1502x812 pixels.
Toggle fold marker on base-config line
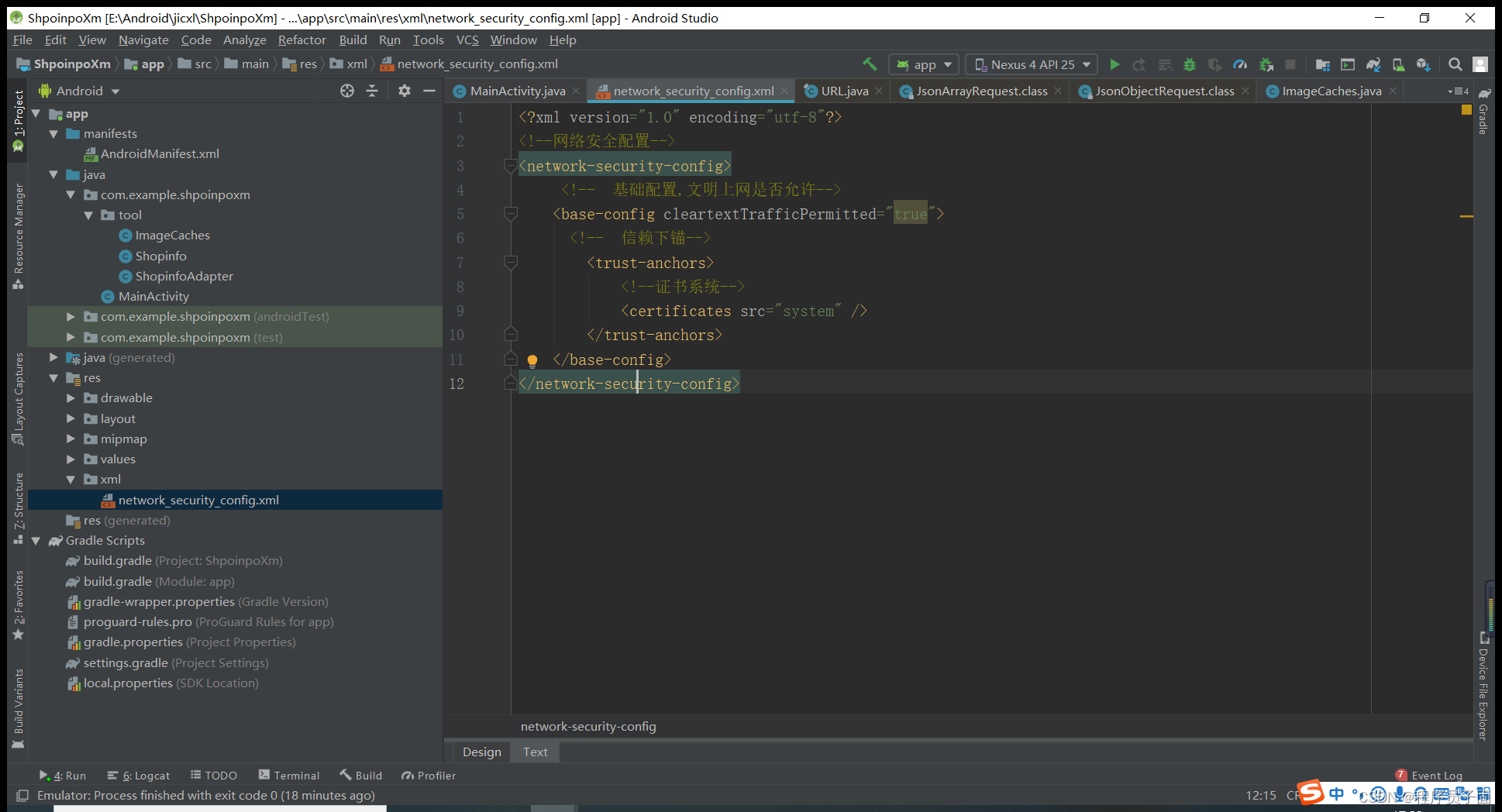click(x=510, y=214)
